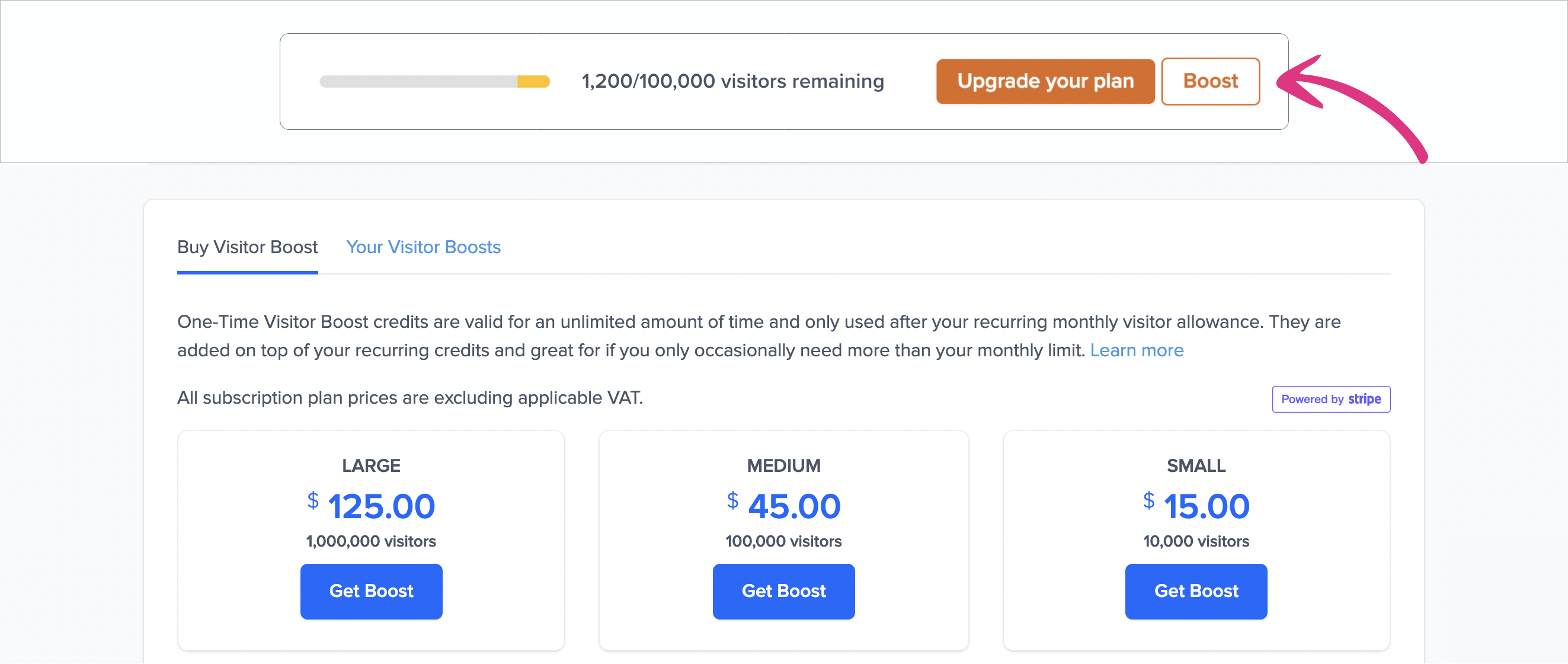
Task: Click the $15.00 price
Action: tap(1196, 506)
